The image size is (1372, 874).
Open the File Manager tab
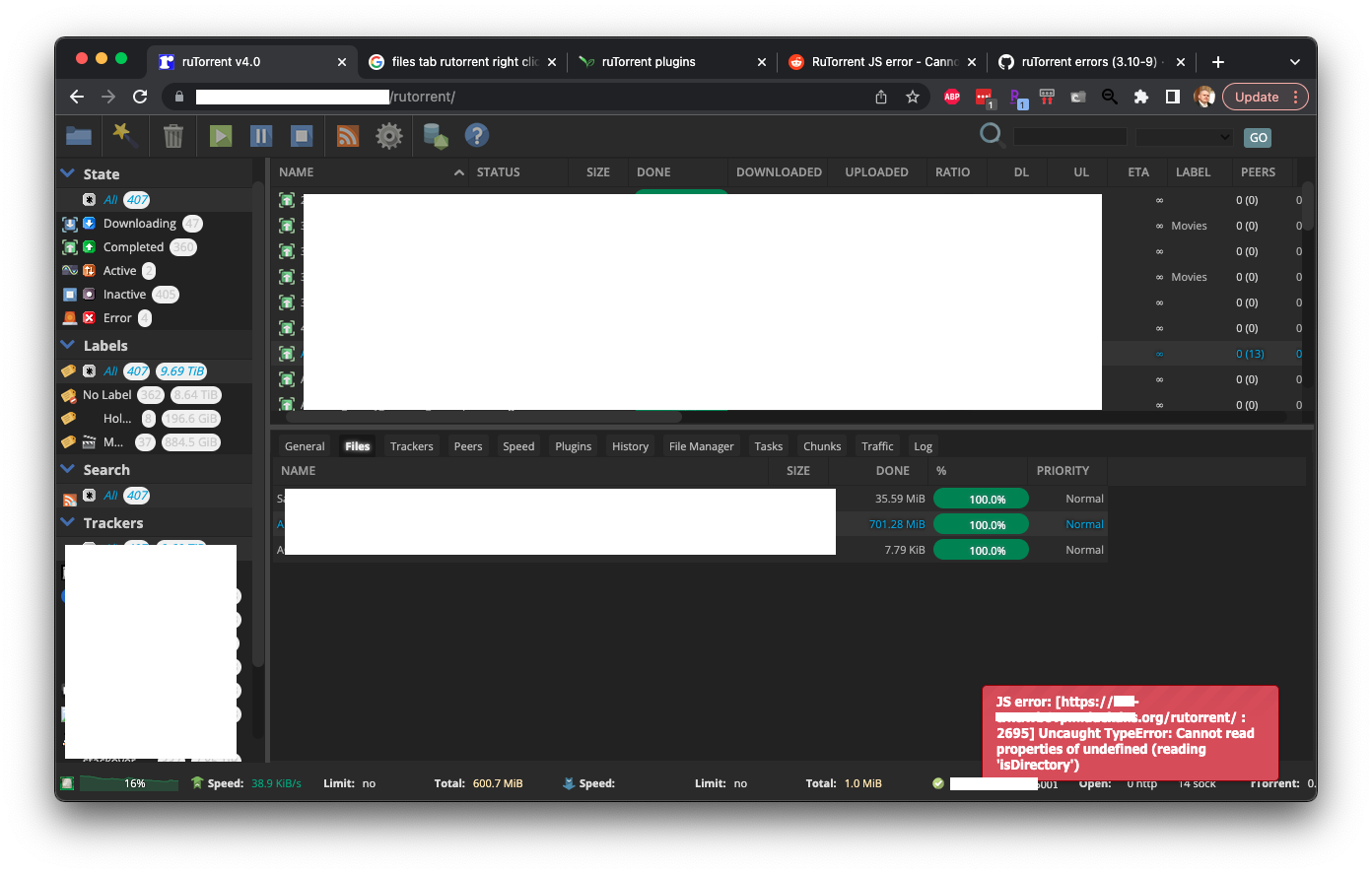coord(701,445)
